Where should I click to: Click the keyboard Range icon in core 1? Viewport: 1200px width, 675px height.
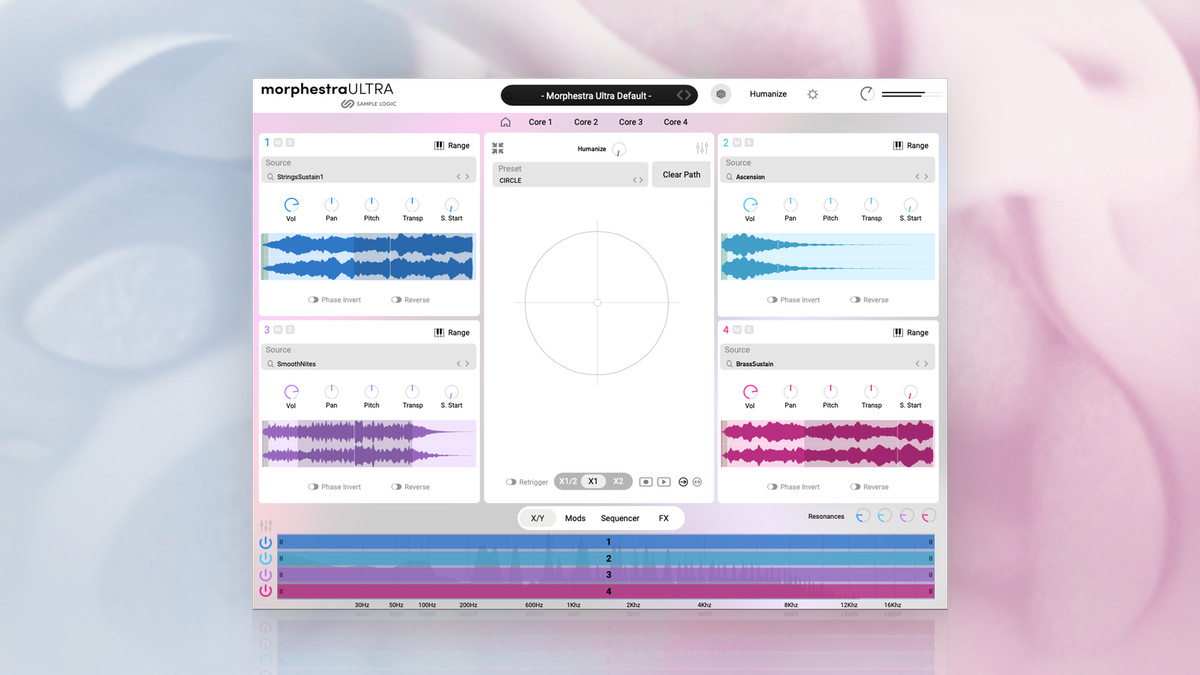(439, 145)
